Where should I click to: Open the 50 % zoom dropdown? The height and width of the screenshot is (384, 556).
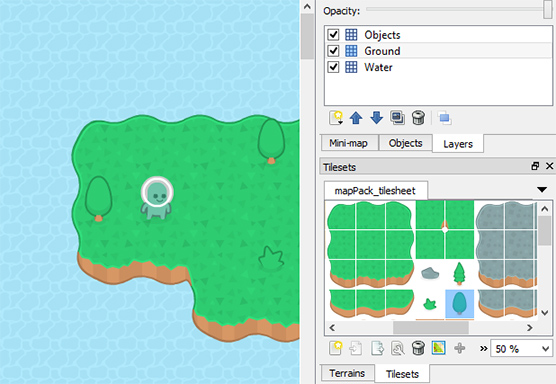pyautogui.click(x=521, y=349)
